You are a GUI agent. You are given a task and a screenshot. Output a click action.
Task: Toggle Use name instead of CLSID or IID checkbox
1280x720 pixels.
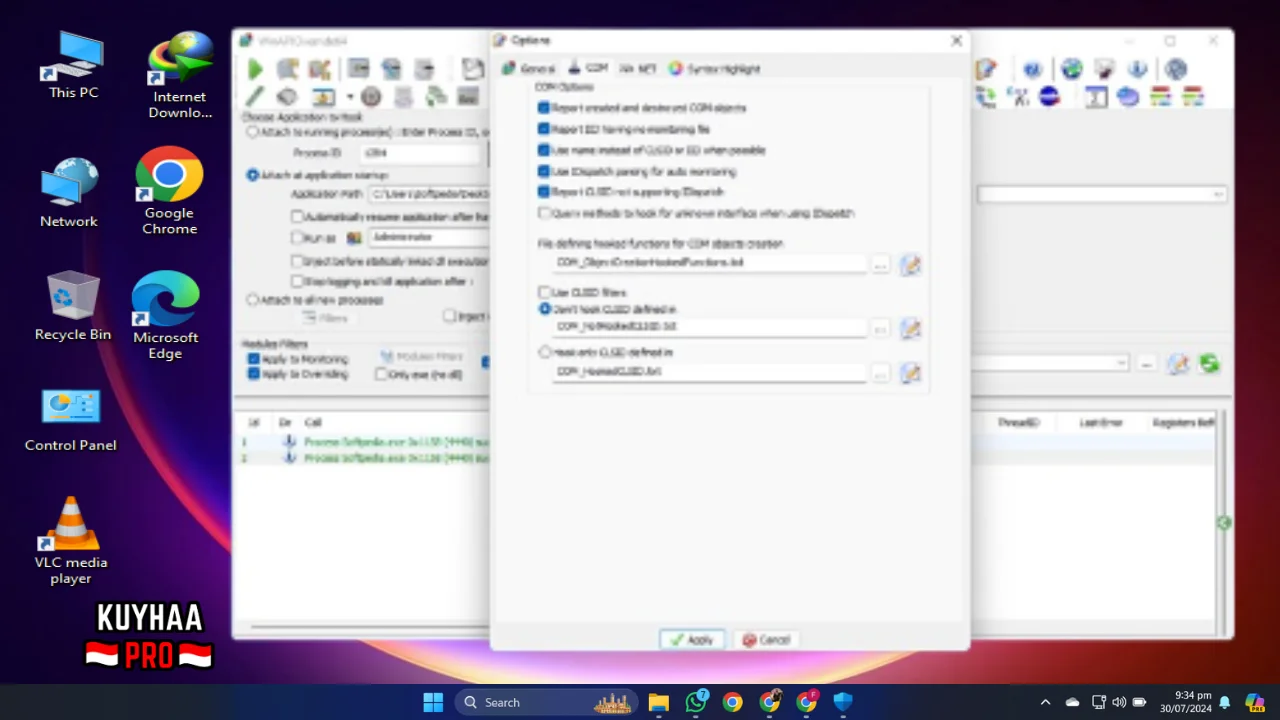tap(544, 150)
